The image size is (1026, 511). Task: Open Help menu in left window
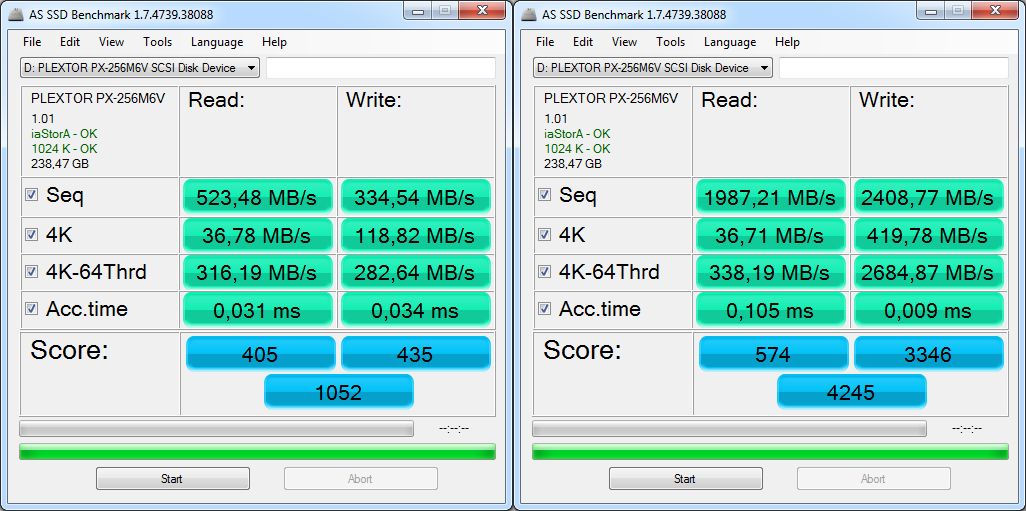click(x=274, y=42)
